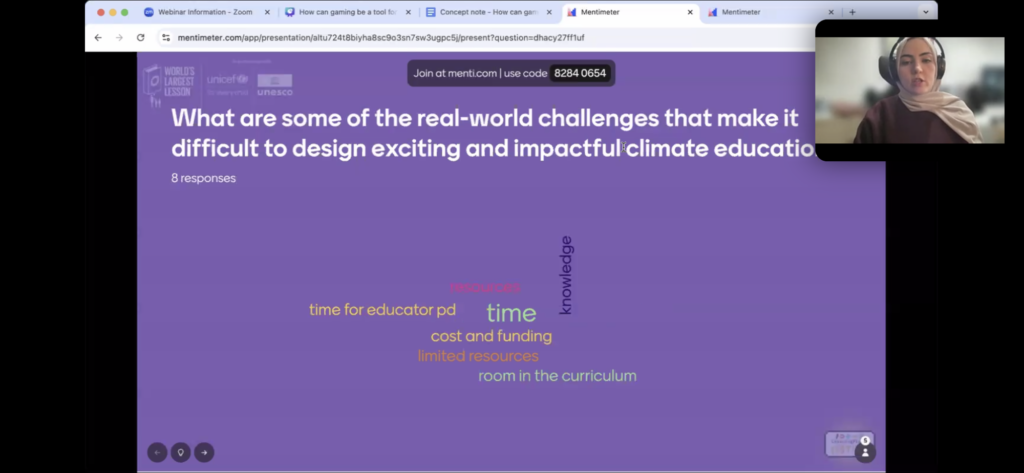This screenshot has width=1024, height=473.
Task: Open the 'How can gaming be a tool' tab
Action: click(341, 12)
